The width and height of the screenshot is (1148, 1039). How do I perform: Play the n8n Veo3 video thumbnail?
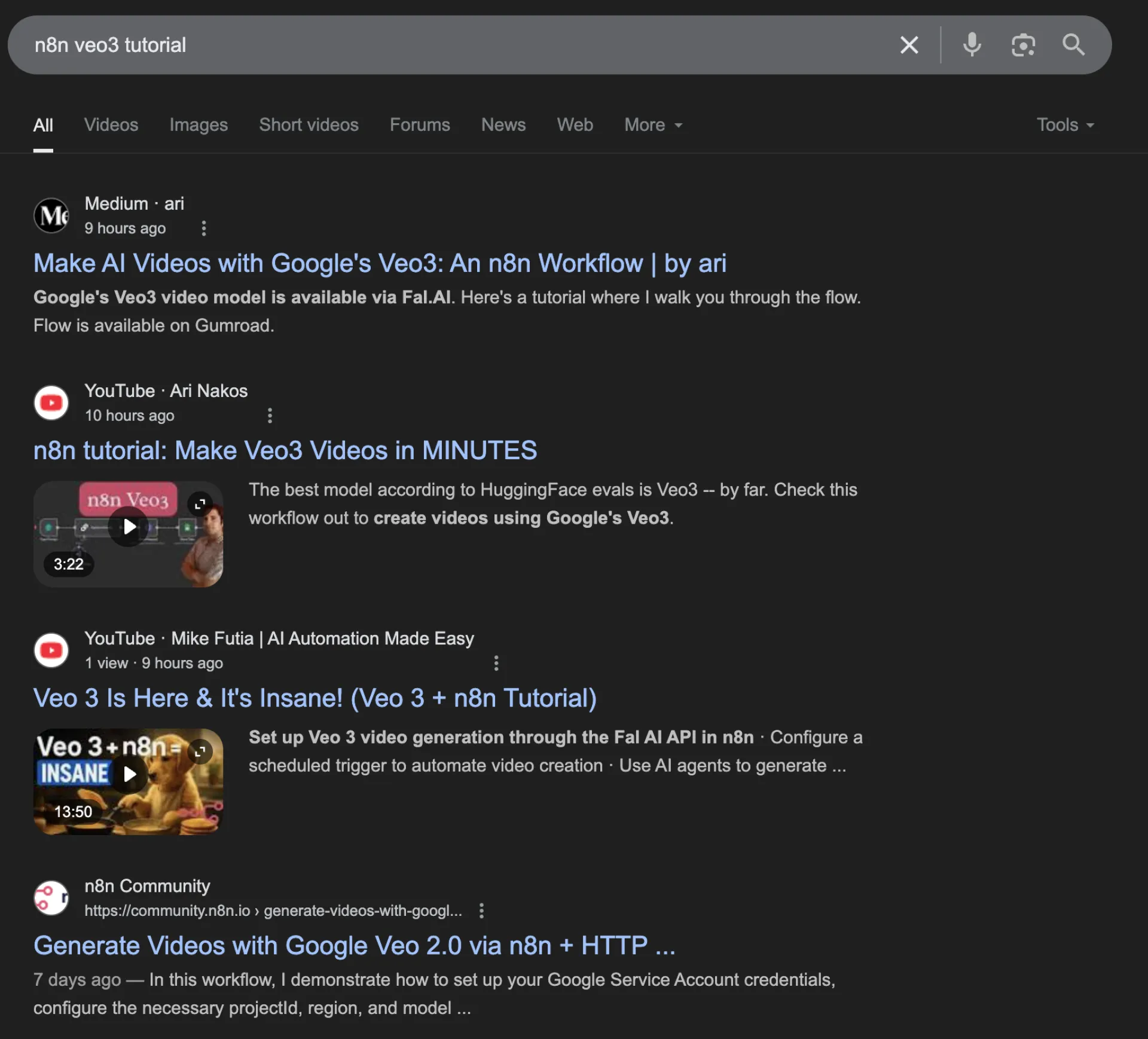(129, 527)
